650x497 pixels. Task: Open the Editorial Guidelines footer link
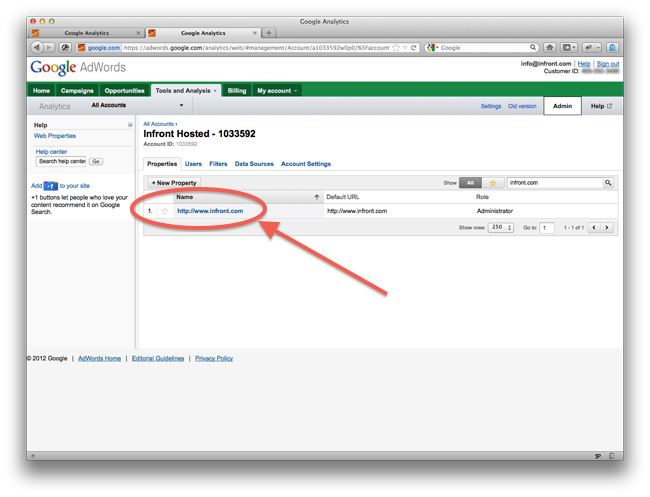click(158, 359)
